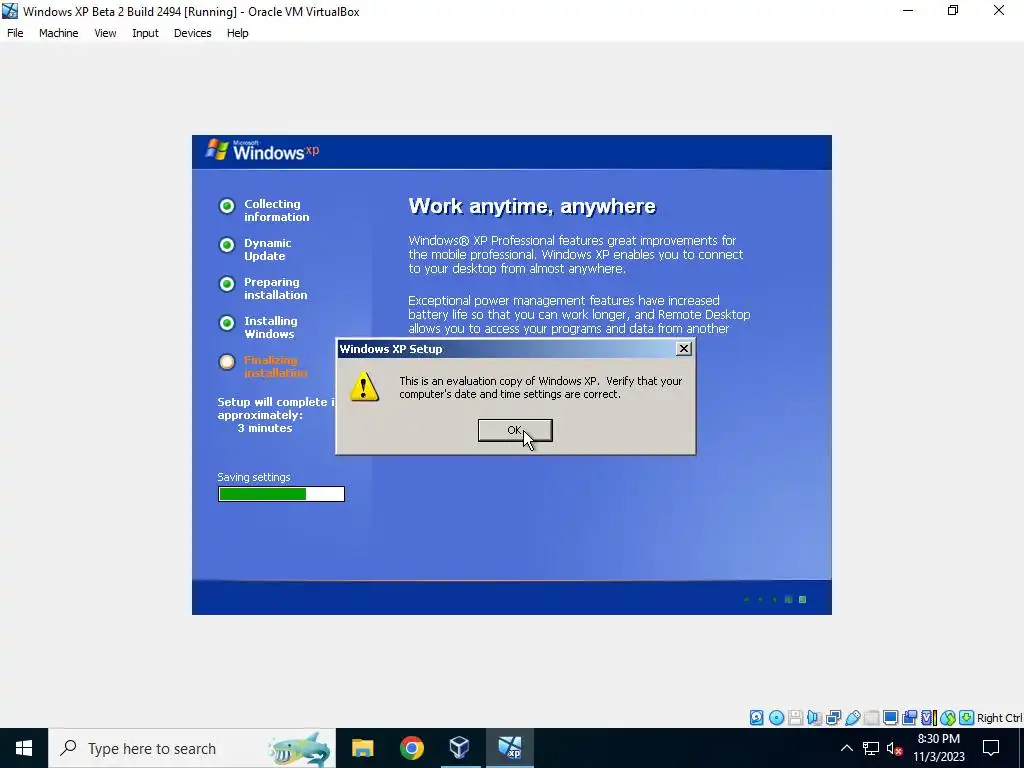Viewport: 1024px width, 768px height.
Task: Click the virtualization CPU status icon
Action: click(929, 718)
